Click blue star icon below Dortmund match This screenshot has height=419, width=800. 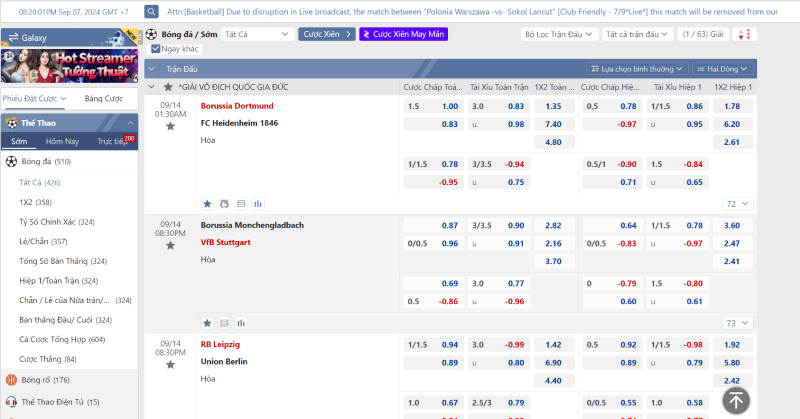coord(207,204)
